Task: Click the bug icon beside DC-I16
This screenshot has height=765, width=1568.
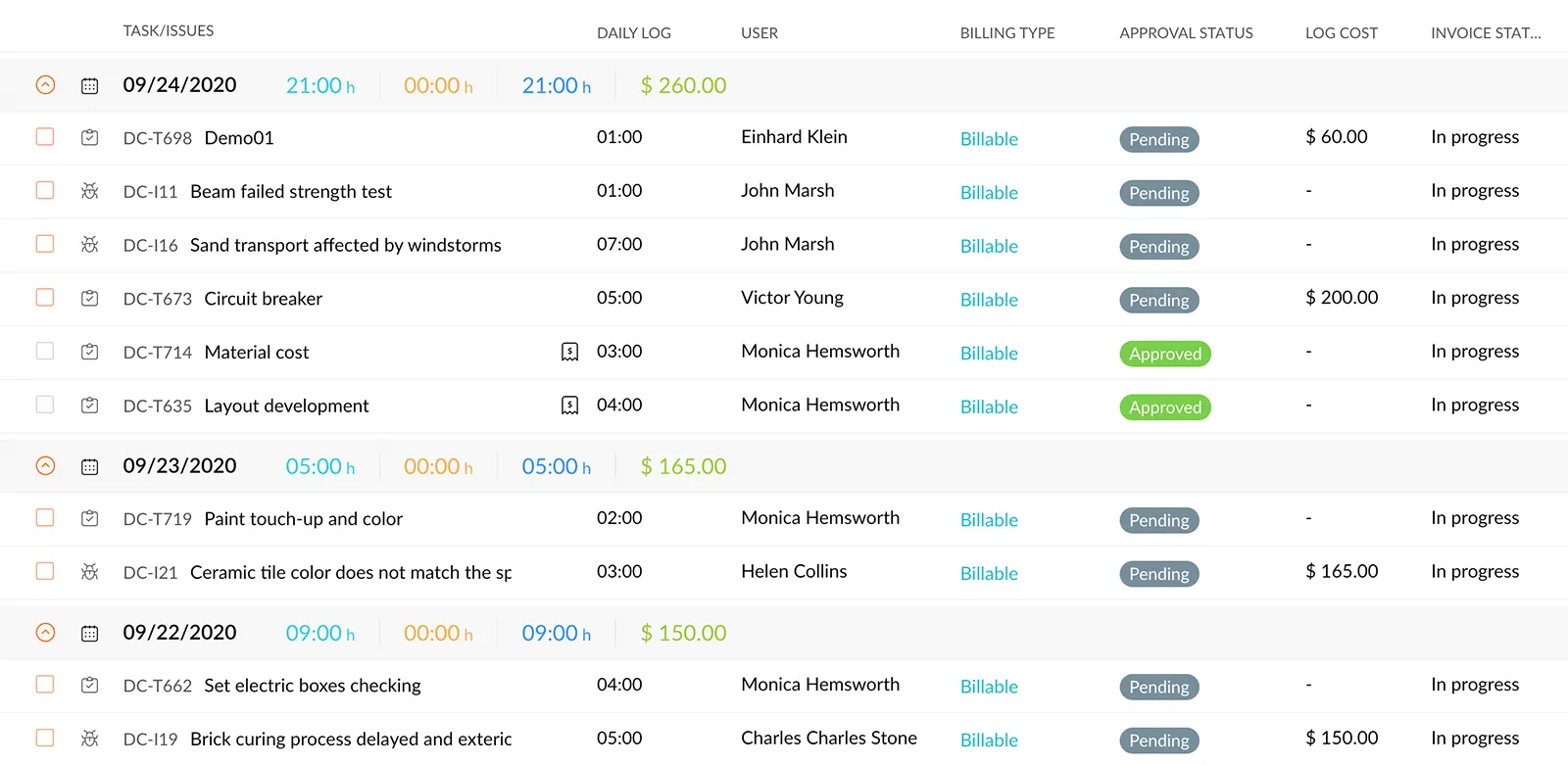Action: tap(89, 245)
